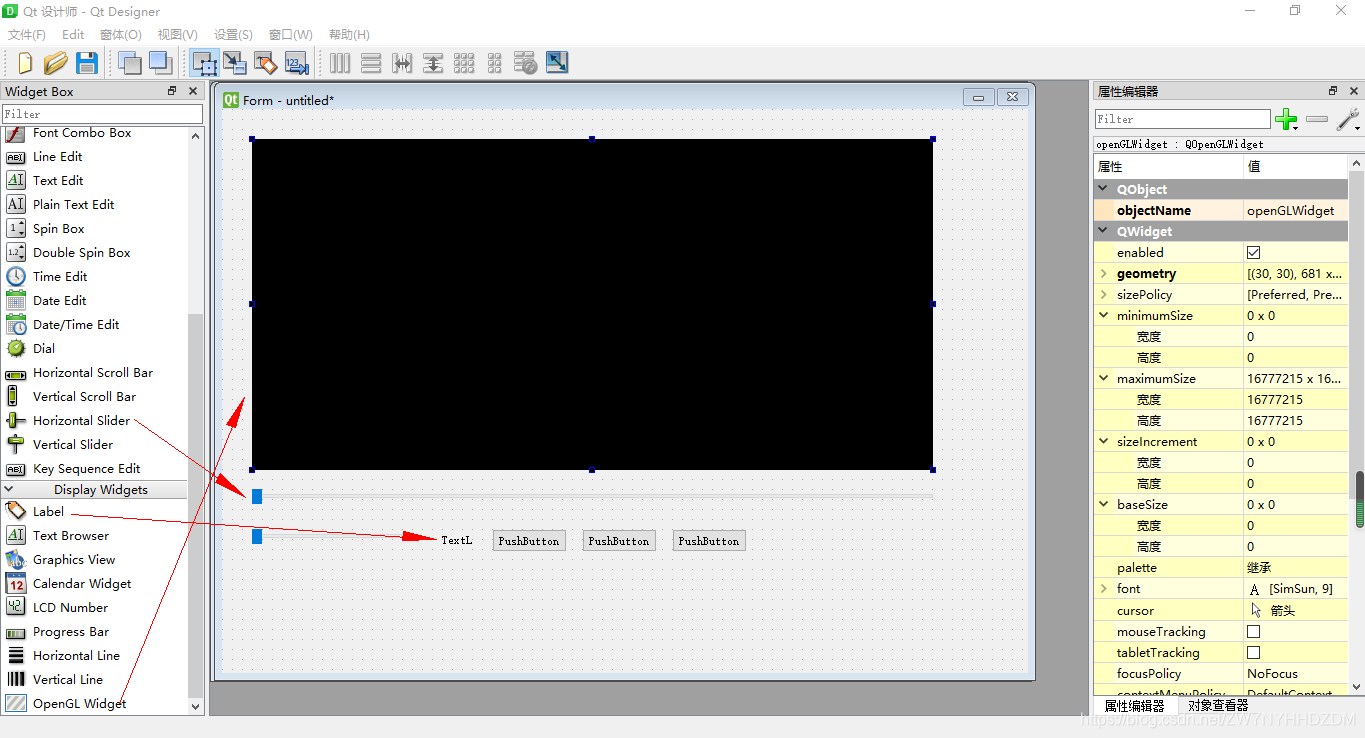This screenshot has width=1365, height=738.
Task: Click Break Layout toolbar icon
Action: click(526, 63)
